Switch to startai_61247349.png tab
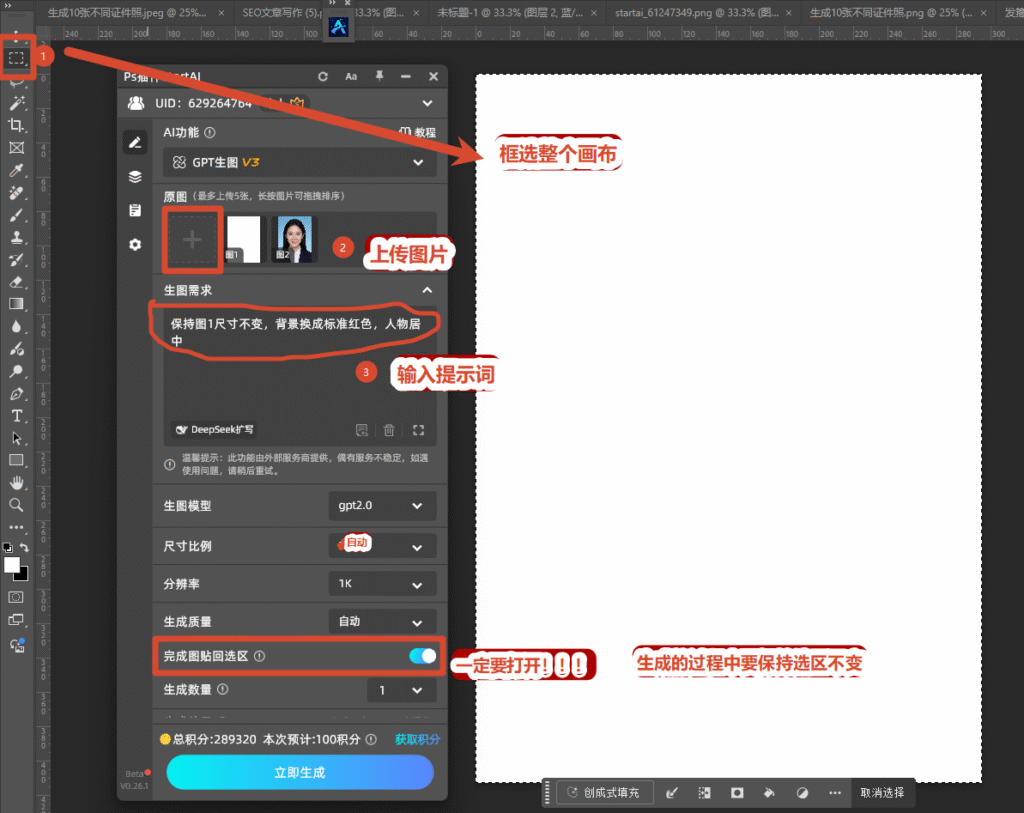The image size is (1024, 813). (696, 12)
